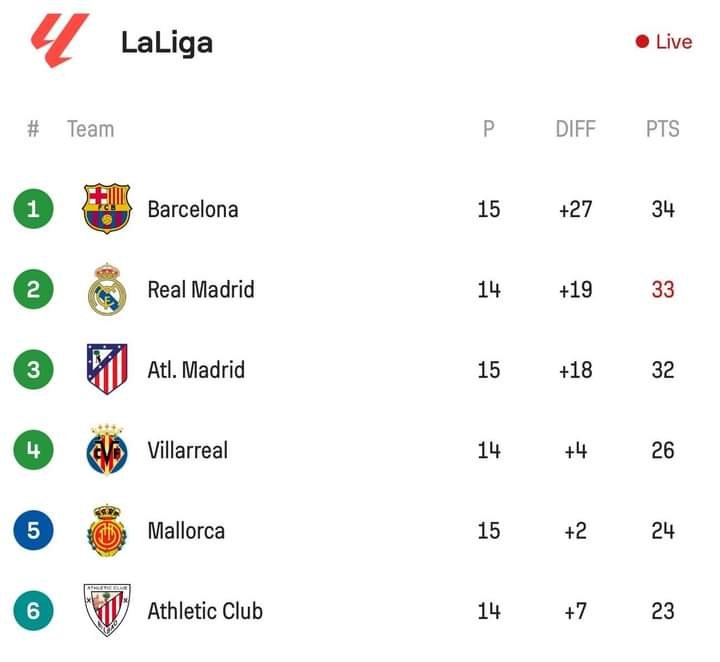Viewport: 720px width, 662px height.
Task: Select the P matches played header
Action: (x=489, y=129)
